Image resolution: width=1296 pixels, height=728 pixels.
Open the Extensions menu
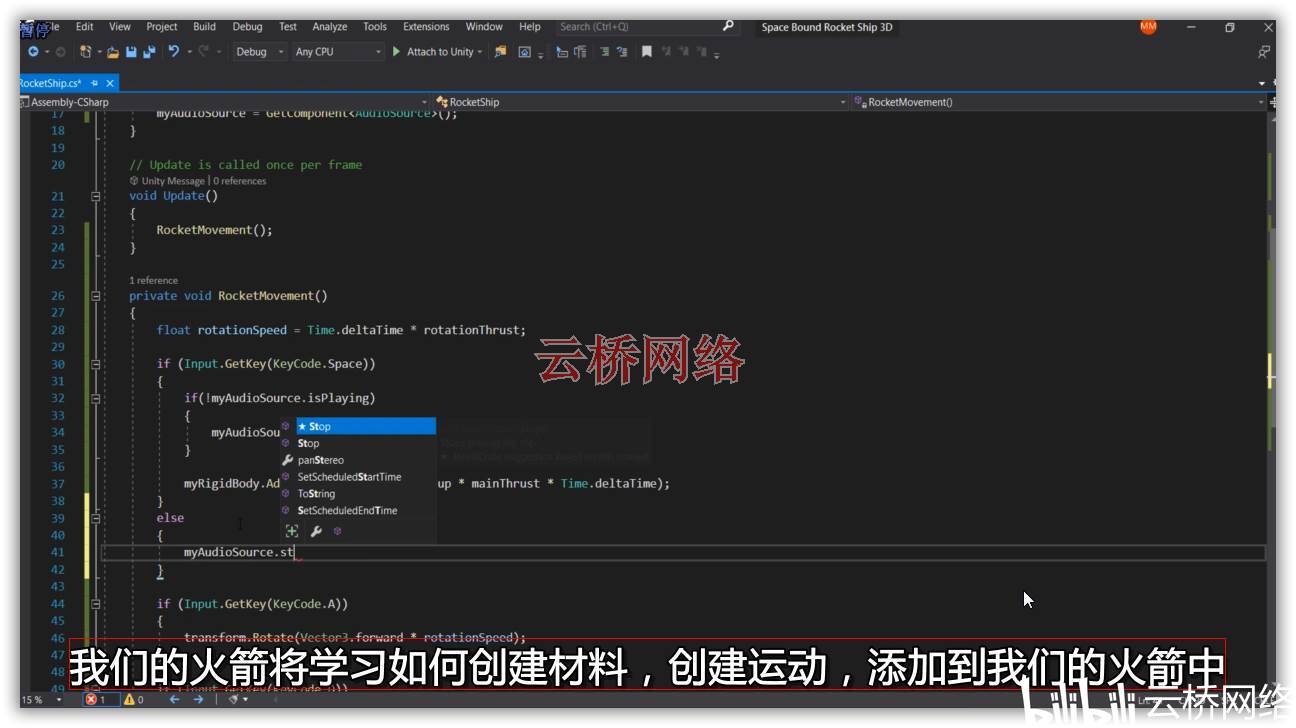tap(425, 27)
